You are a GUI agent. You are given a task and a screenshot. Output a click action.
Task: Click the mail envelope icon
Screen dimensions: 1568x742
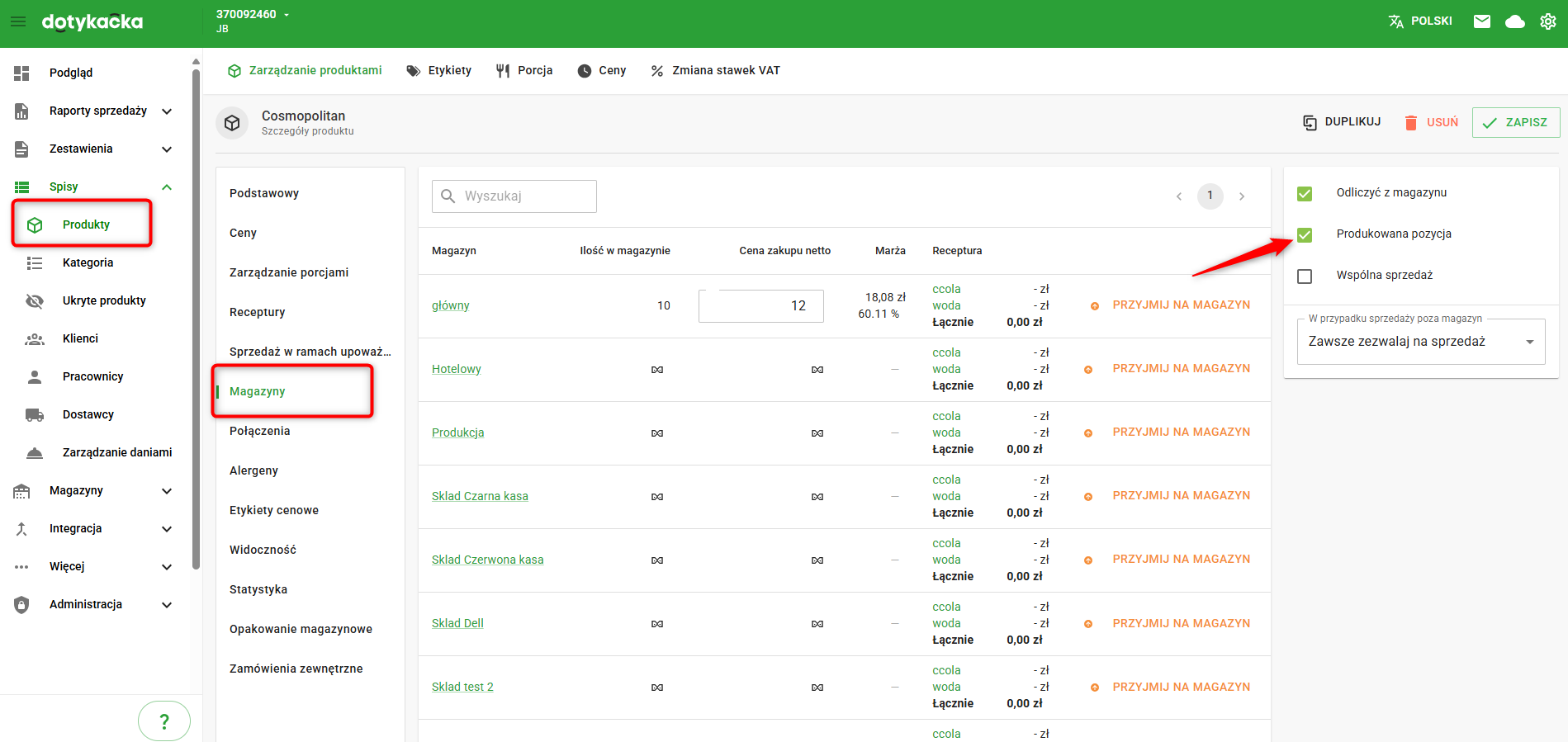[1482, 21]
